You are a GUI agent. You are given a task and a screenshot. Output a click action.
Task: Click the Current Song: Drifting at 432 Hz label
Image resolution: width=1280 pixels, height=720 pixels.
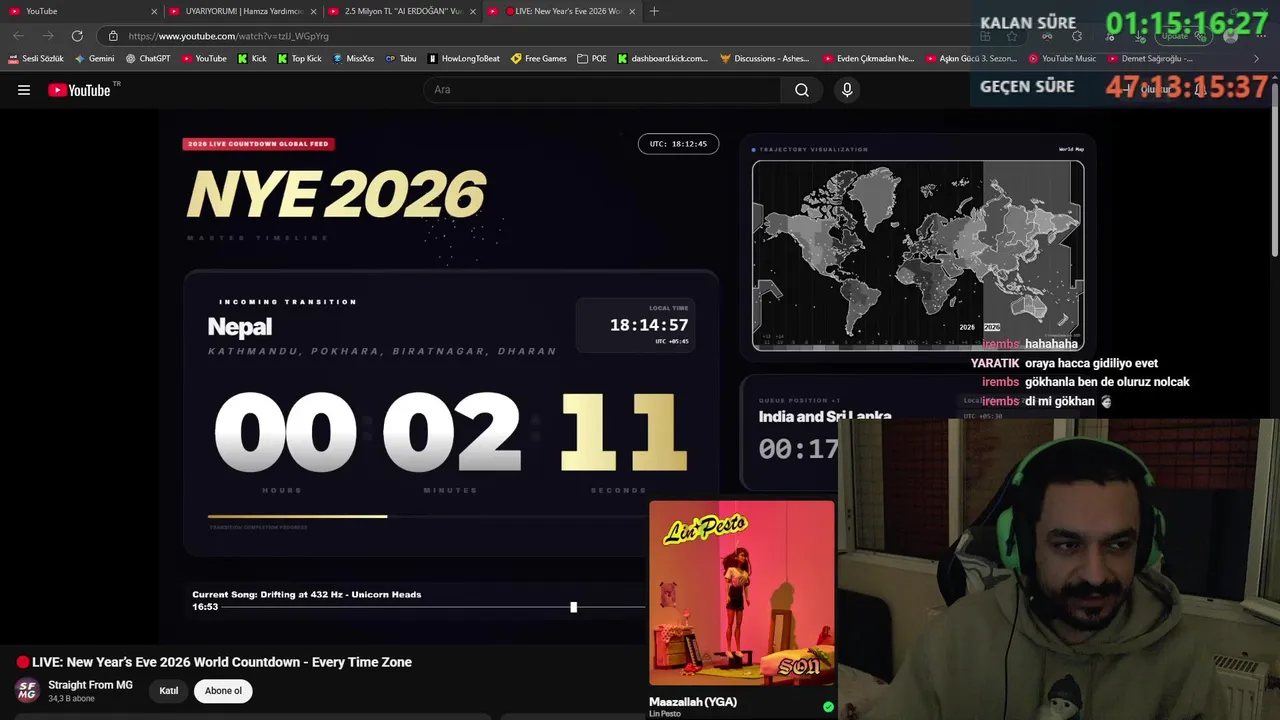click(307, 594)
